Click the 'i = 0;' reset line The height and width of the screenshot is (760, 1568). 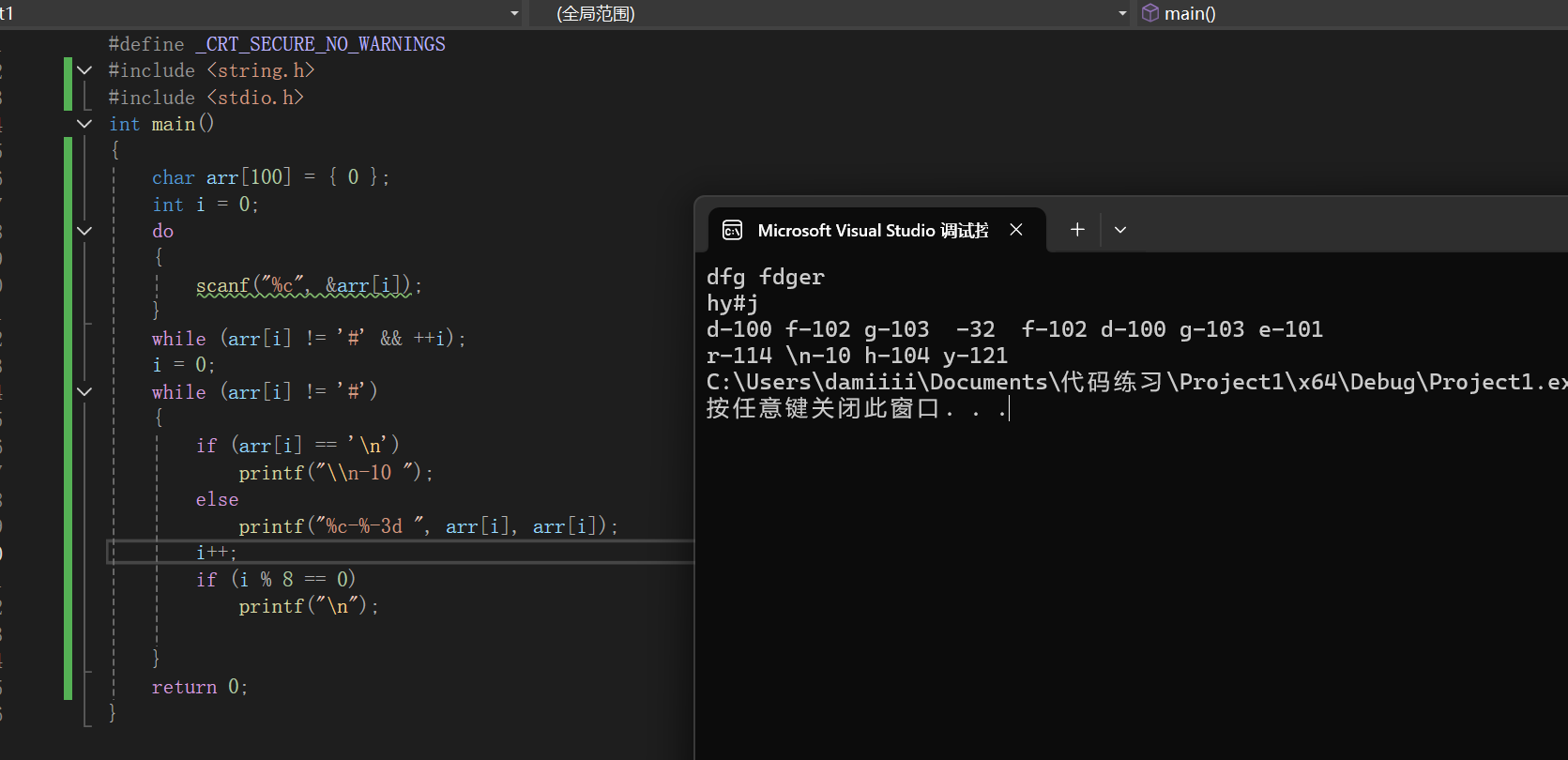(183, 365)
